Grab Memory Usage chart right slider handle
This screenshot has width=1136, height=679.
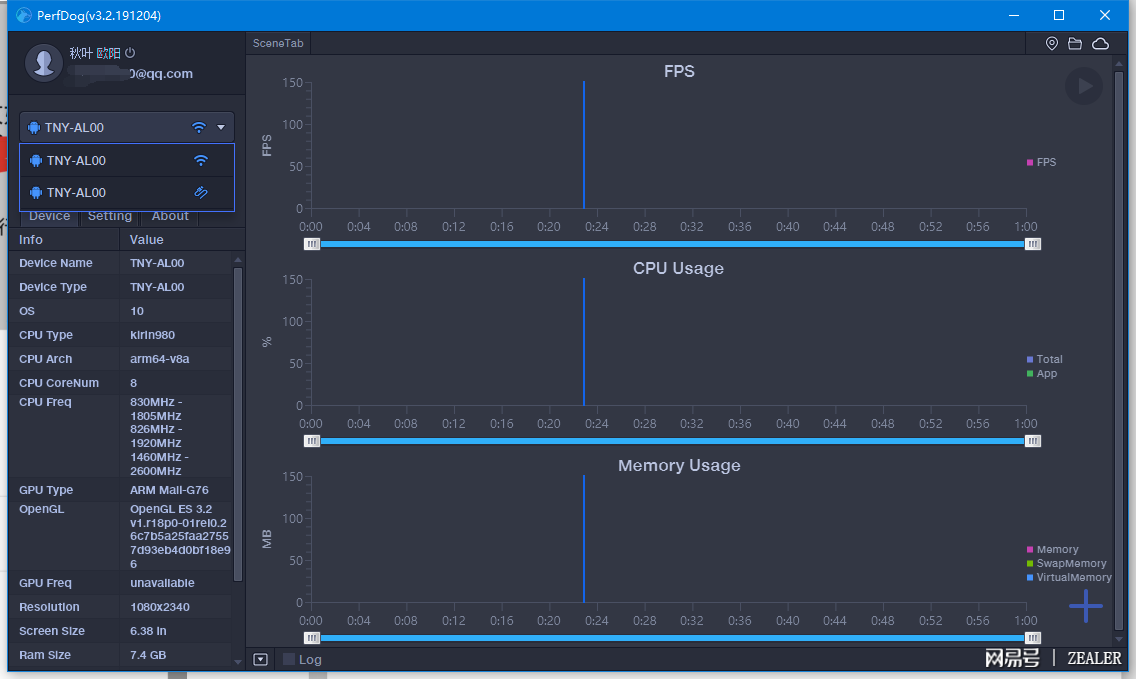[x=1033, y=638]
